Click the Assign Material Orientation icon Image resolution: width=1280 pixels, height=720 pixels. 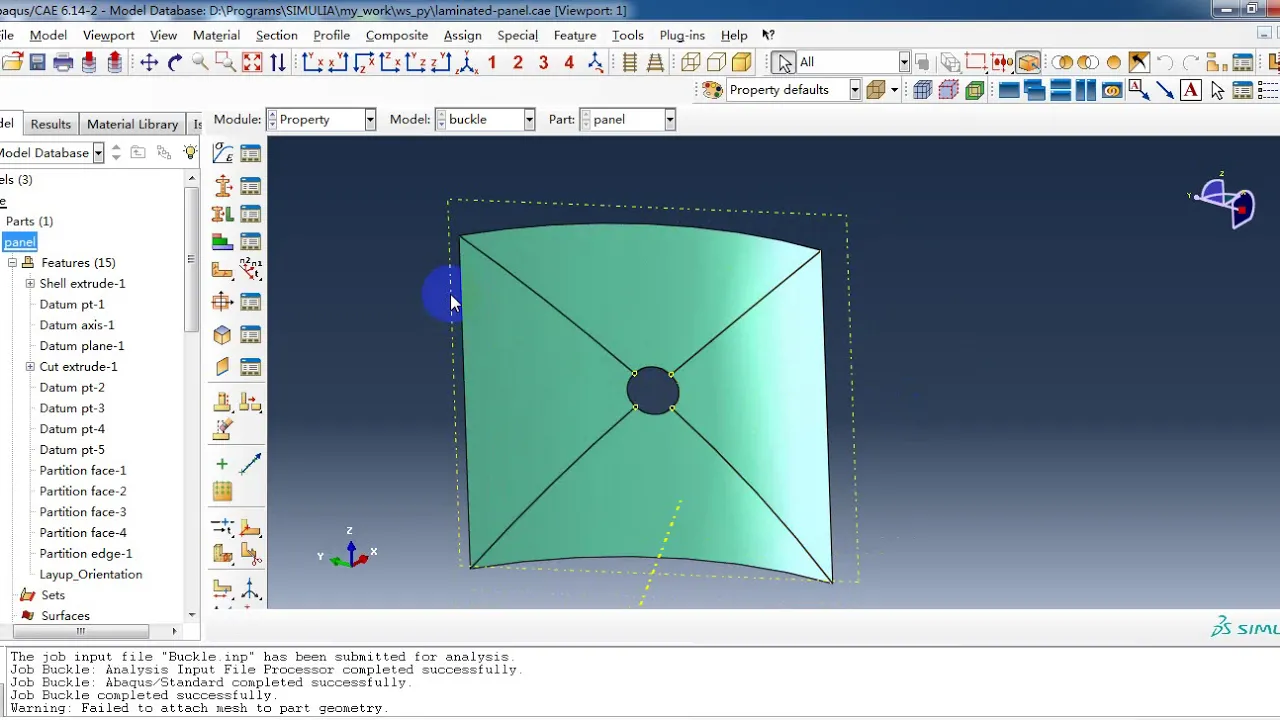click(x=222, y=269)
